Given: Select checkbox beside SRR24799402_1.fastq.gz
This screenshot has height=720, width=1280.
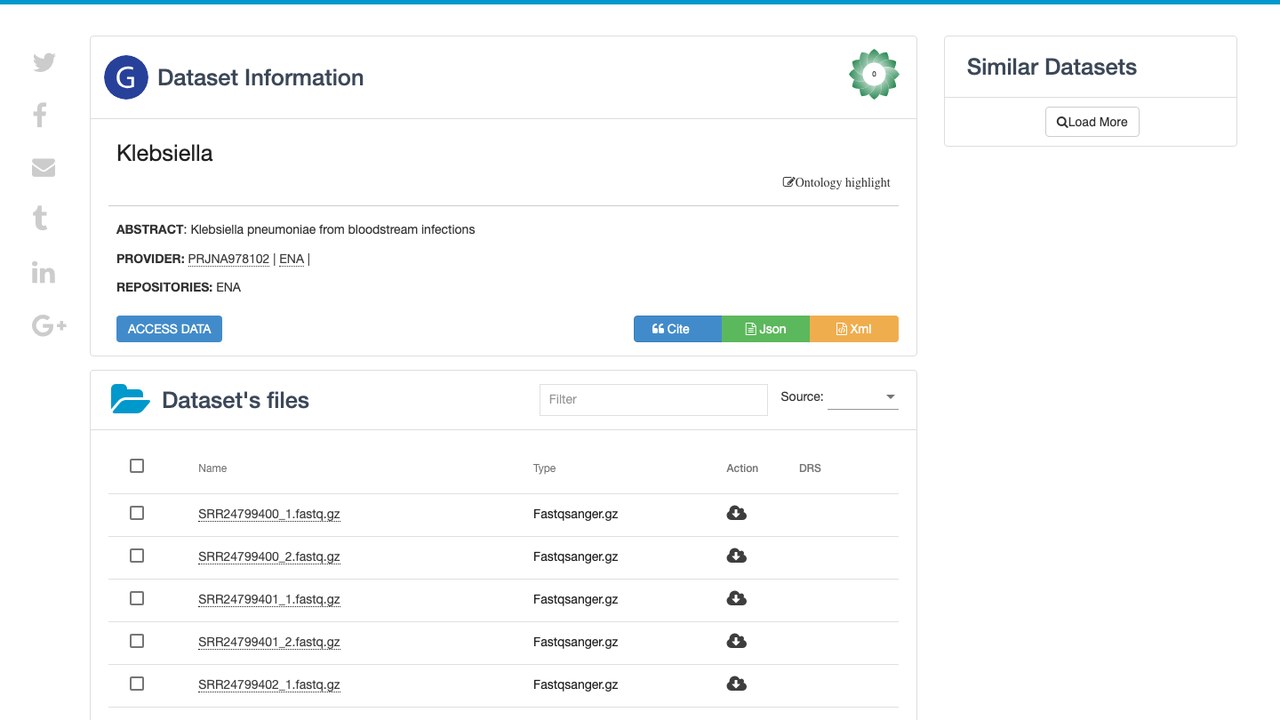Looking at the screenshot, I should [137, 684].
